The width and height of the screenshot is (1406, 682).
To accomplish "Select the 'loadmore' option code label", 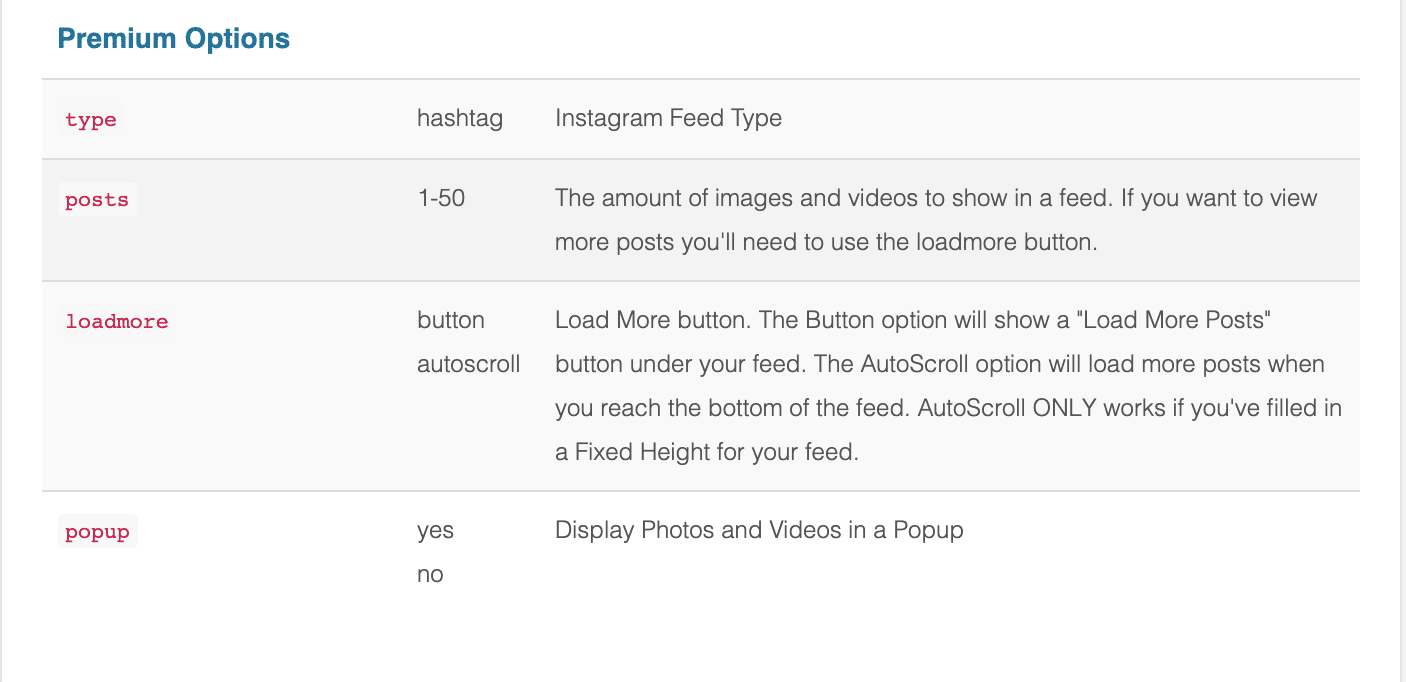I will point(117,322).
